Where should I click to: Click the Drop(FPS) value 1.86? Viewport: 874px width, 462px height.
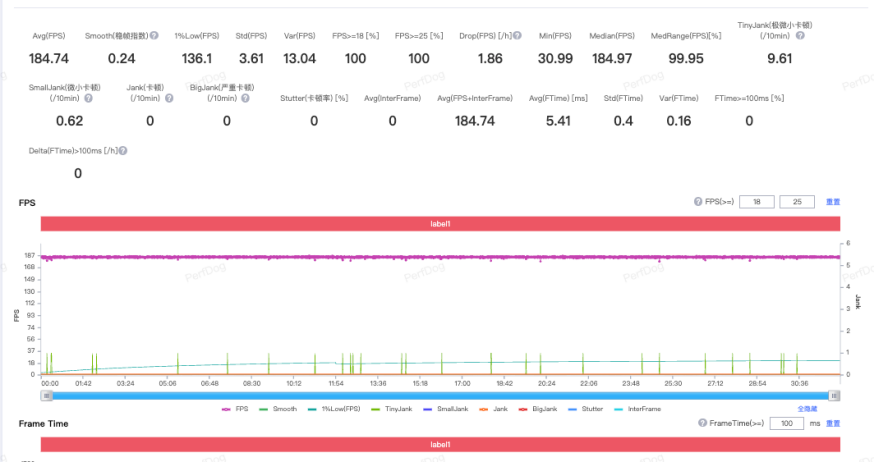click(x=490, y=59)
